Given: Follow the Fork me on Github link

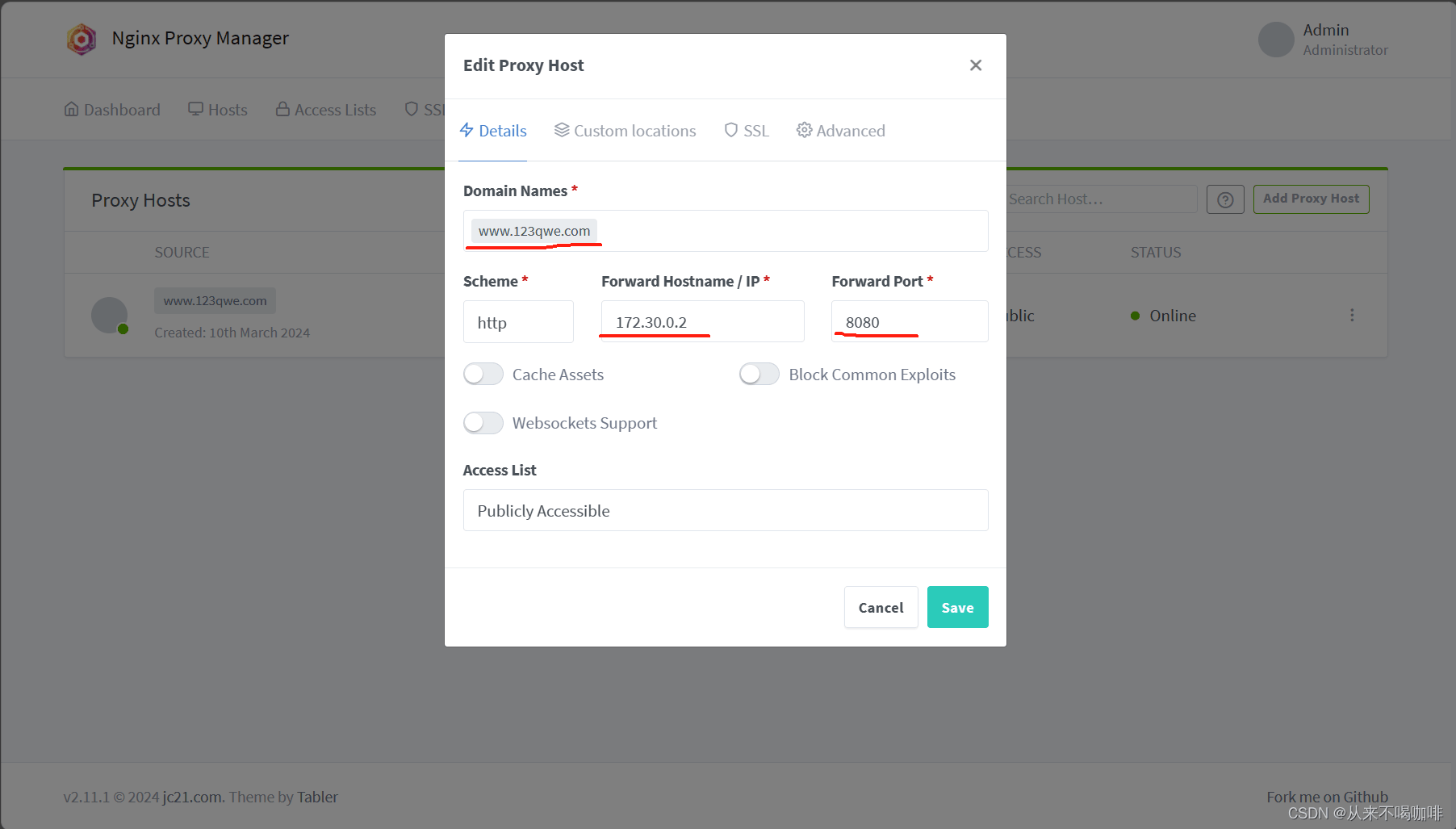Looking at the screenshot, I should (1327, 797).
